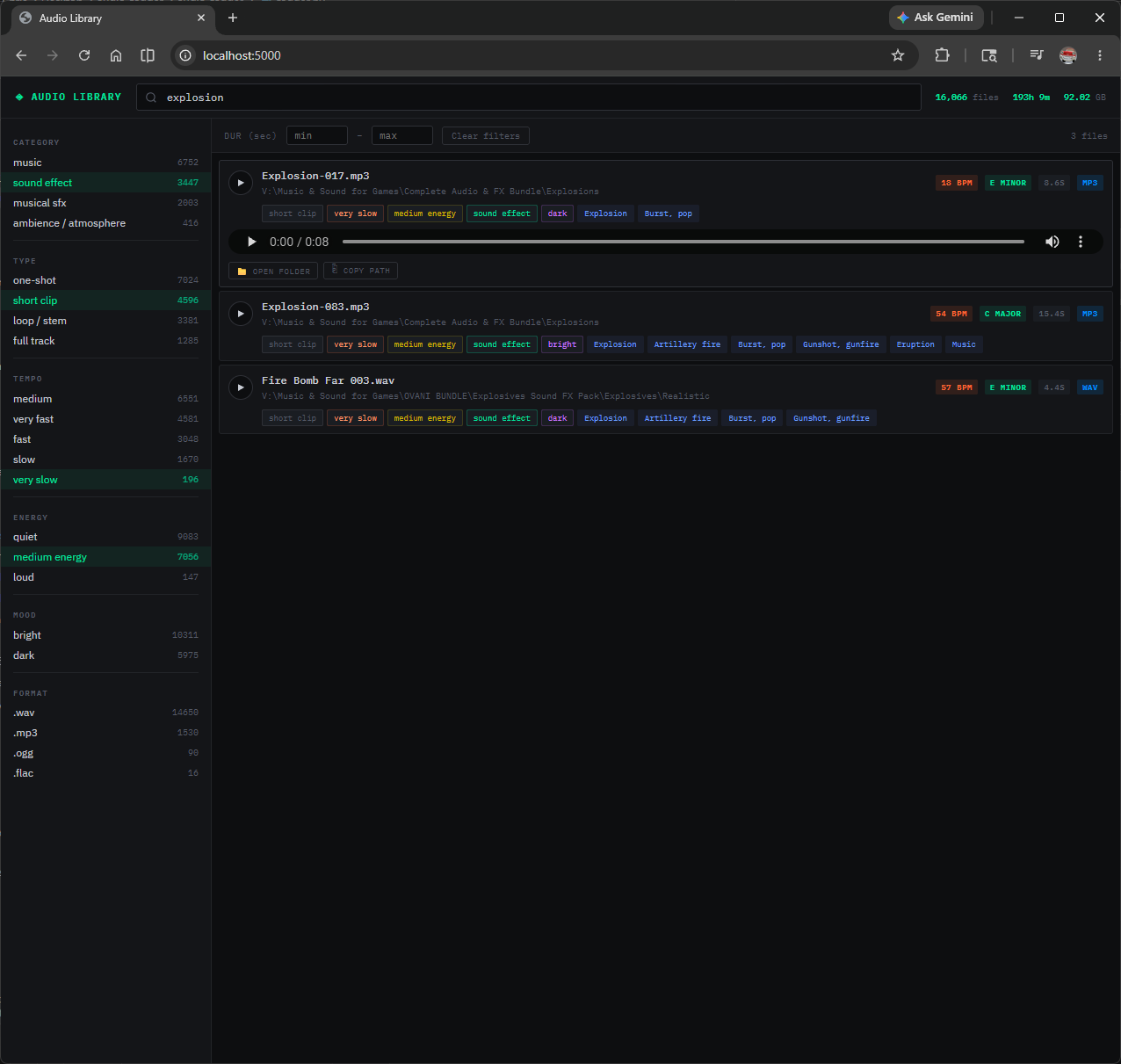Screen dimensions: 1121x1064
Task: Focus the explosion search field
Action: click(x=529, y=98)
